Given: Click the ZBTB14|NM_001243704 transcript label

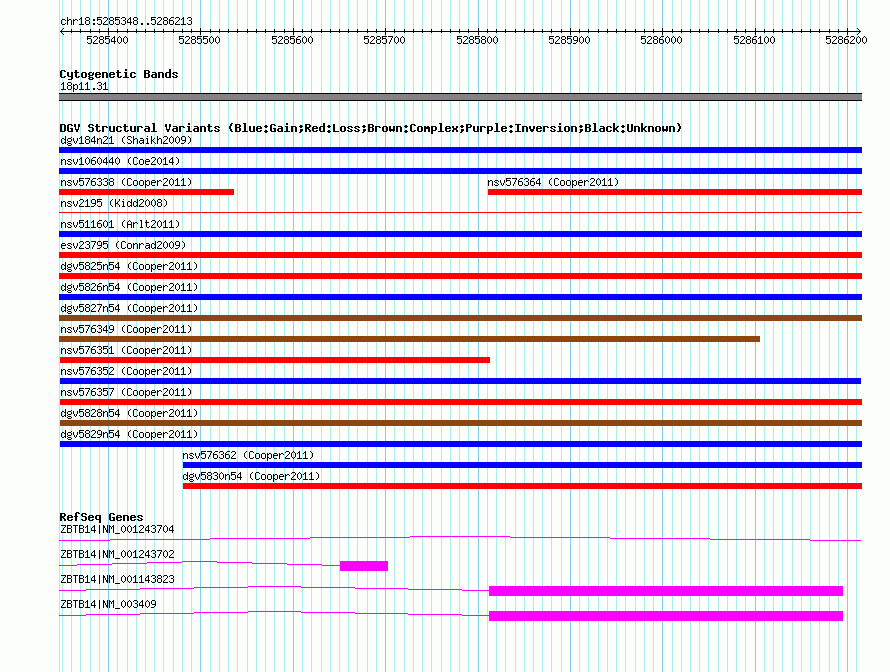Looking at the screenshot, I should (117, 529).
